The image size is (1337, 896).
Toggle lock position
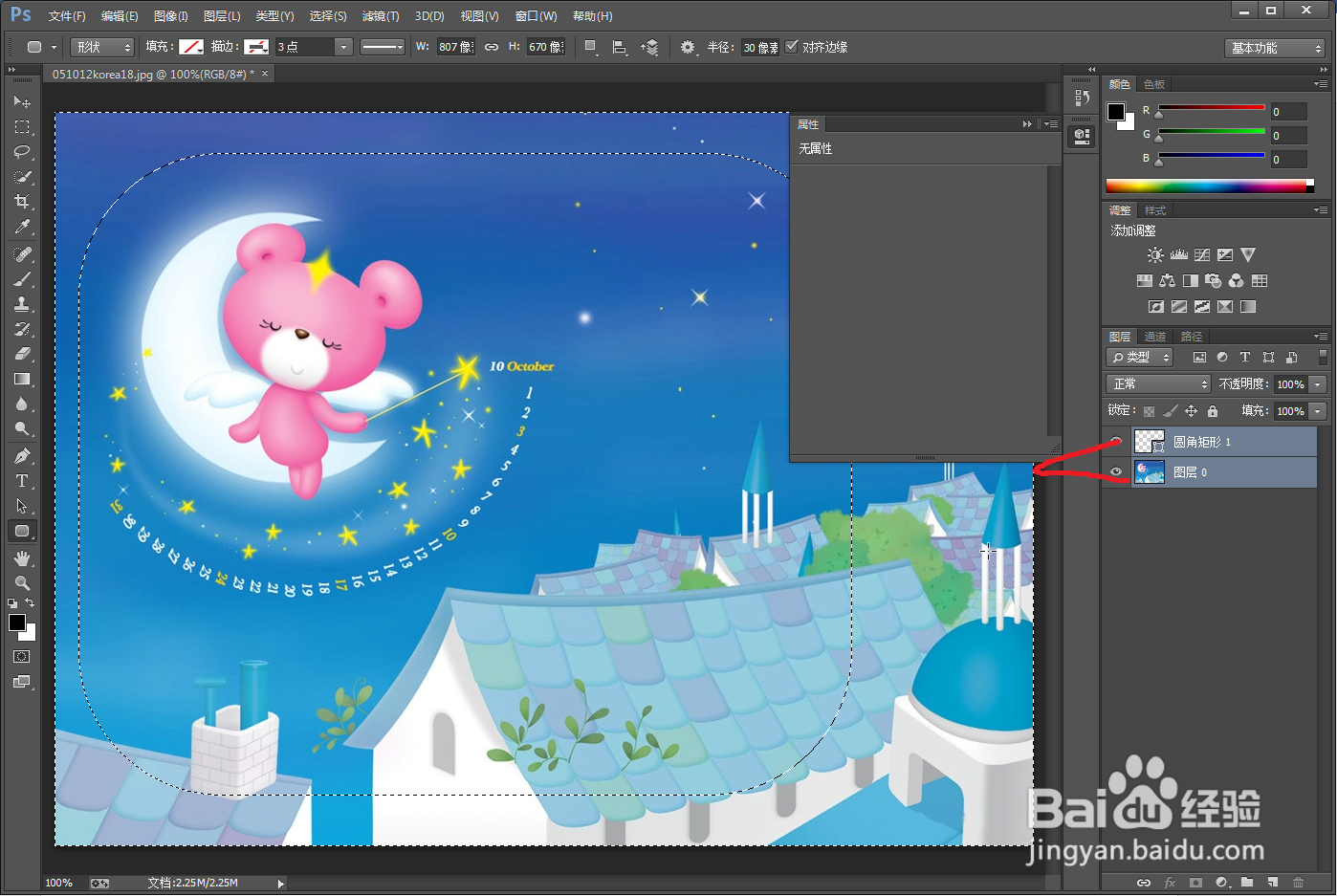point(1191,411)
